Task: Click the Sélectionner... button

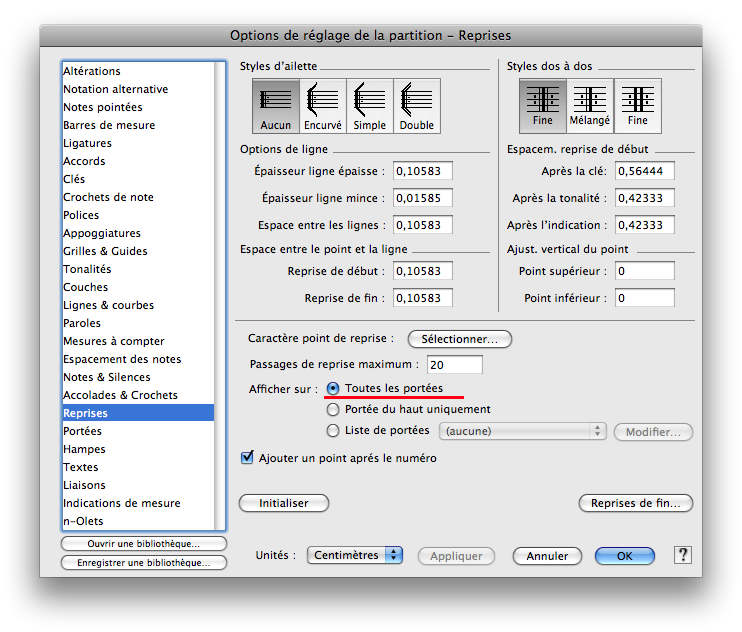Action: [459, 339]
